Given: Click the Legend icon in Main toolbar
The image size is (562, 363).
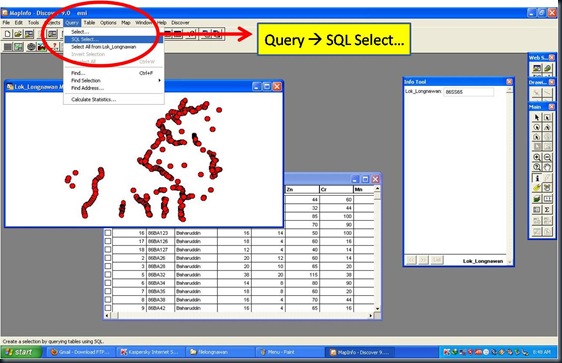Looking at the screenshot, I should tap(537, 209).
